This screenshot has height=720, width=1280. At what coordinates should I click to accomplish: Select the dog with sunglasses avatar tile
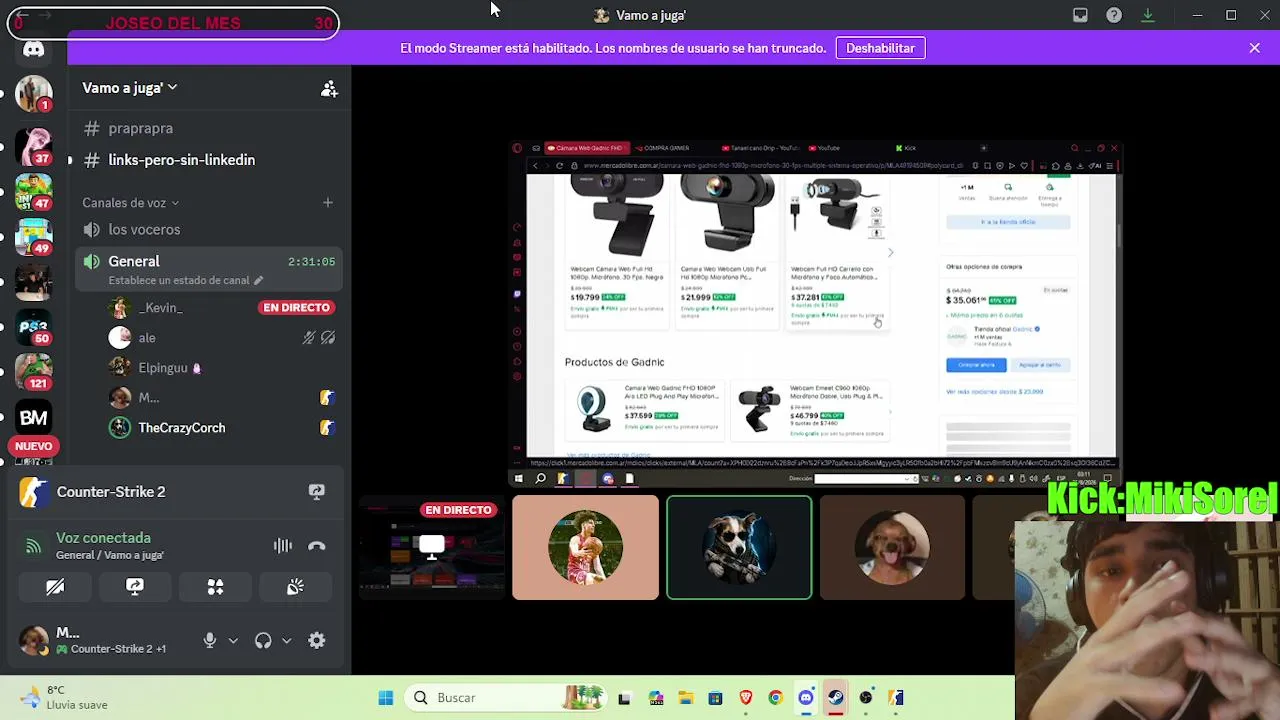739,548
